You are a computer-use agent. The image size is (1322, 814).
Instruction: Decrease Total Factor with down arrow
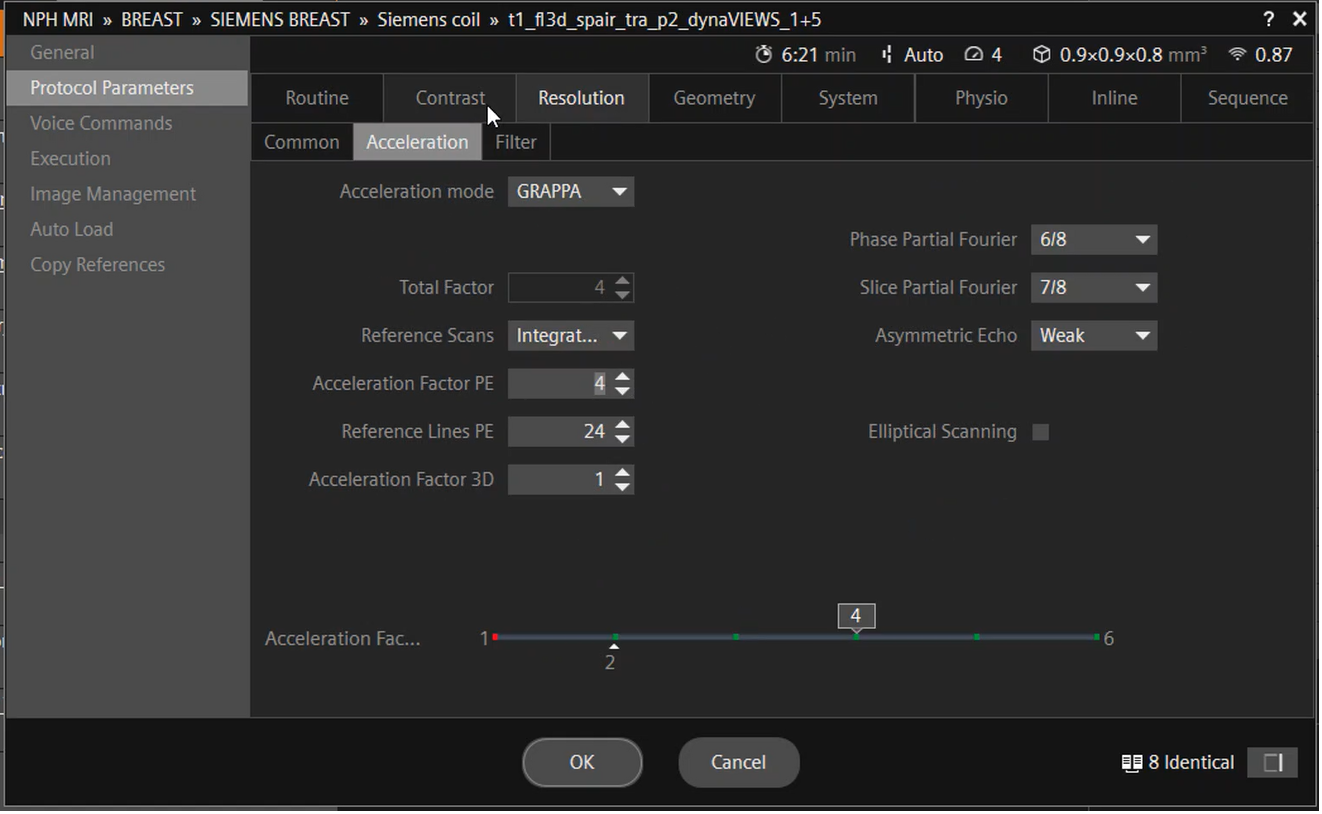[623, 295]
